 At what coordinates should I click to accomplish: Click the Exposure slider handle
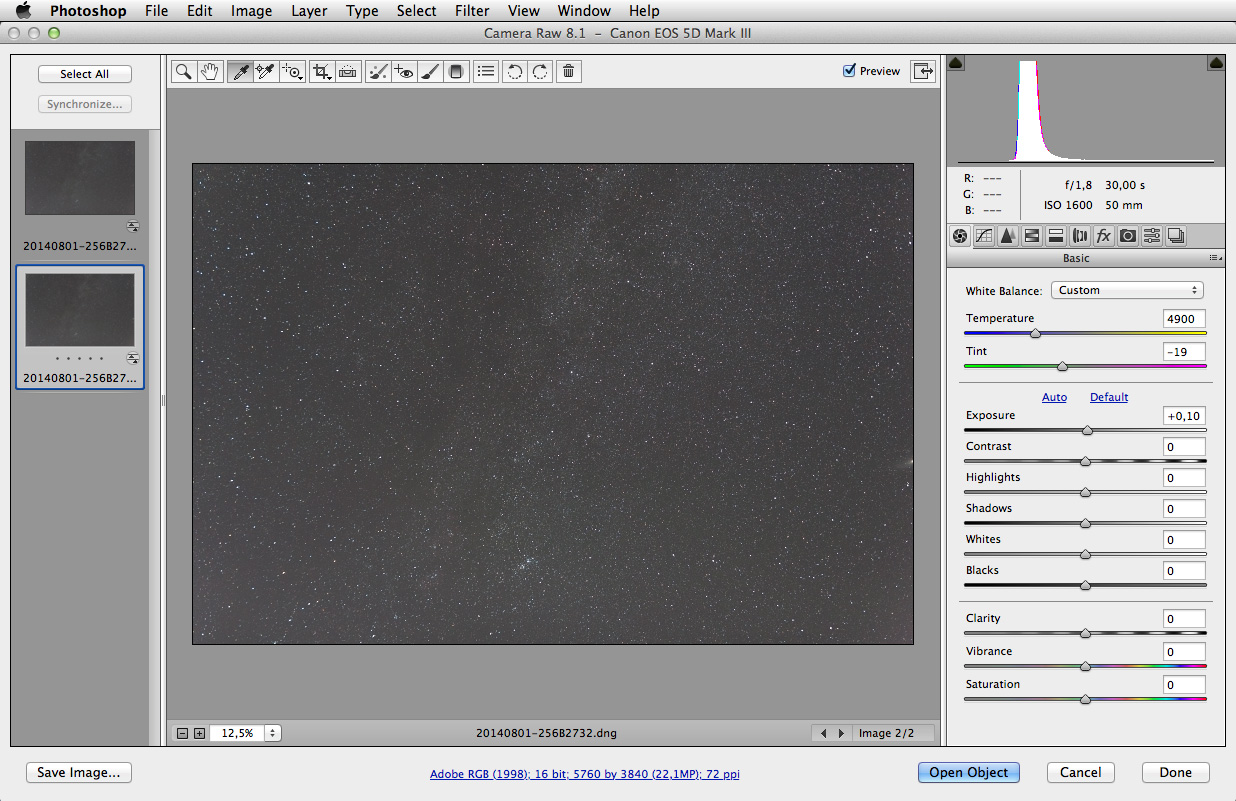coord(1087,430)
